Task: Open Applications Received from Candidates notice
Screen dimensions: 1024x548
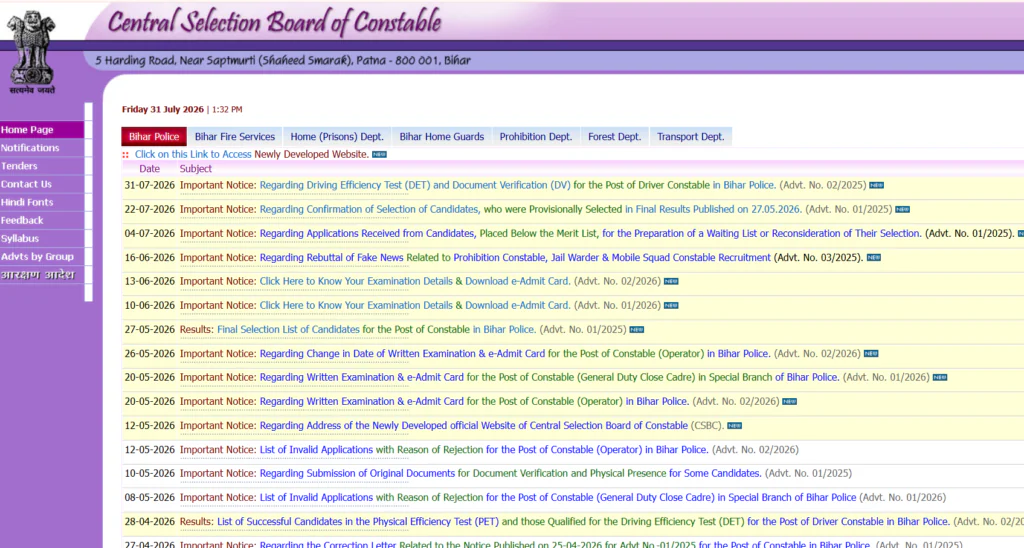Action: pos(590,234)
